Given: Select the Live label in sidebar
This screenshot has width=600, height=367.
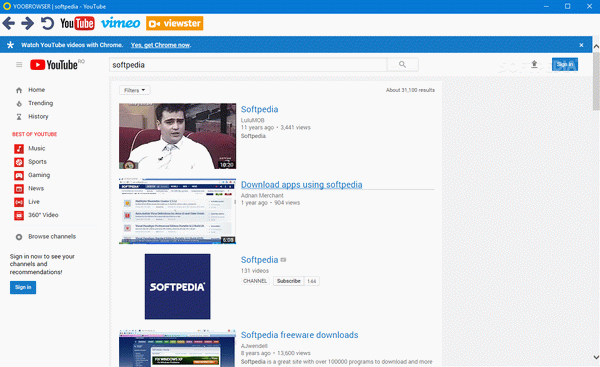Looking at the screenshot, I should coord(34,202).
